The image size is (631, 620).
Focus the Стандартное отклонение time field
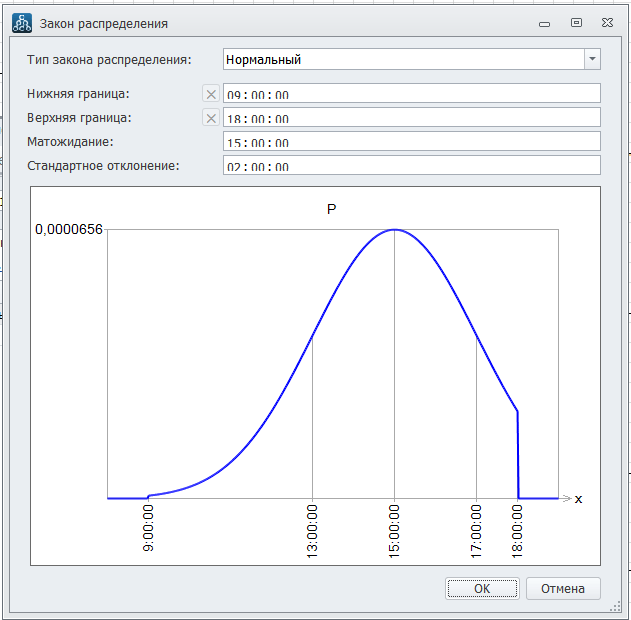pyautogui.click(x=410, y=165)
